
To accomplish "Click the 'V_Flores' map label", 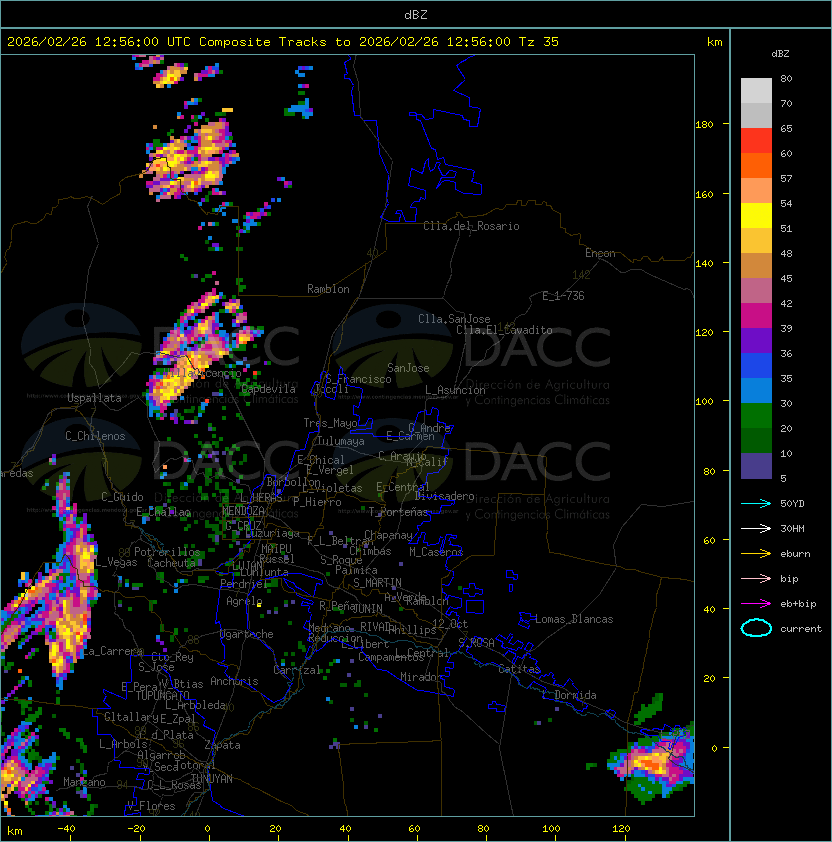I will tap(151, 806).
